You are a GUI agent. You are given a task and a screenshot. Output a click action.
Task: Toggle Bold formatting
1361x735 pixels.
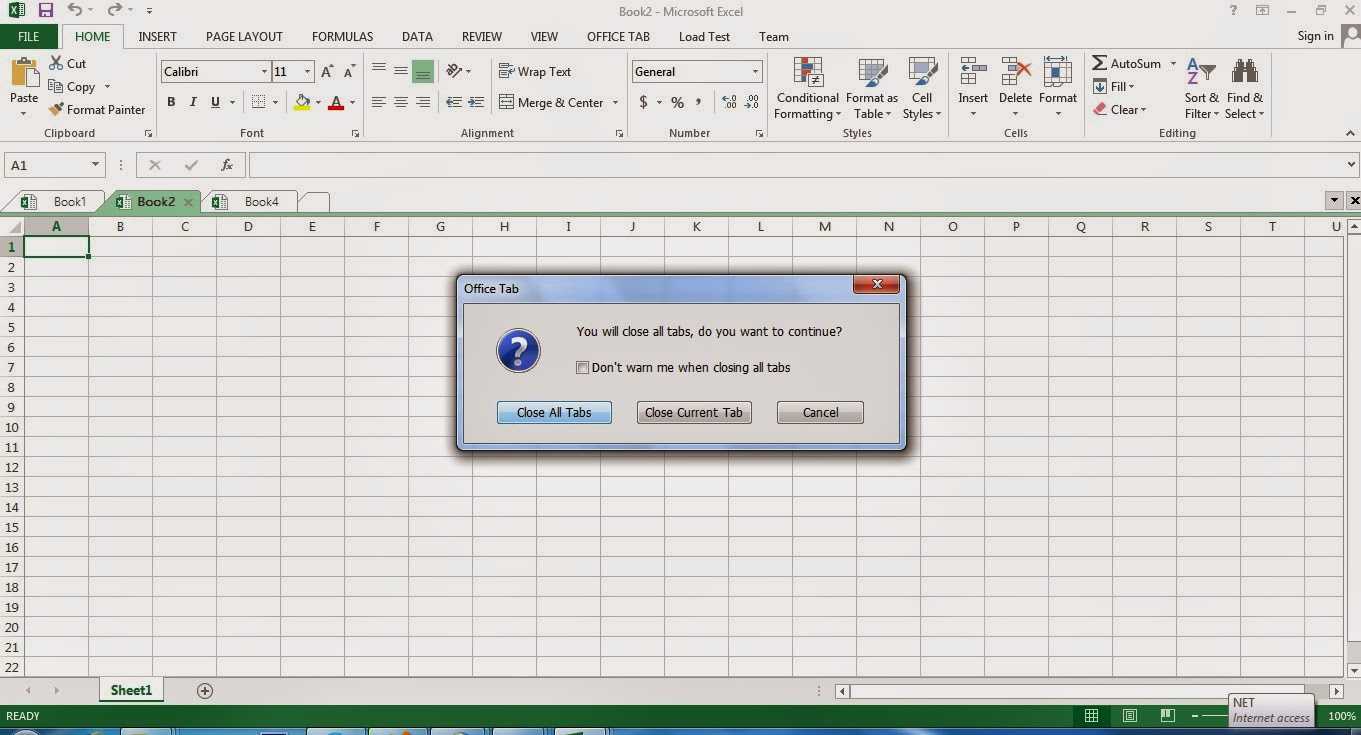(171, 102)
